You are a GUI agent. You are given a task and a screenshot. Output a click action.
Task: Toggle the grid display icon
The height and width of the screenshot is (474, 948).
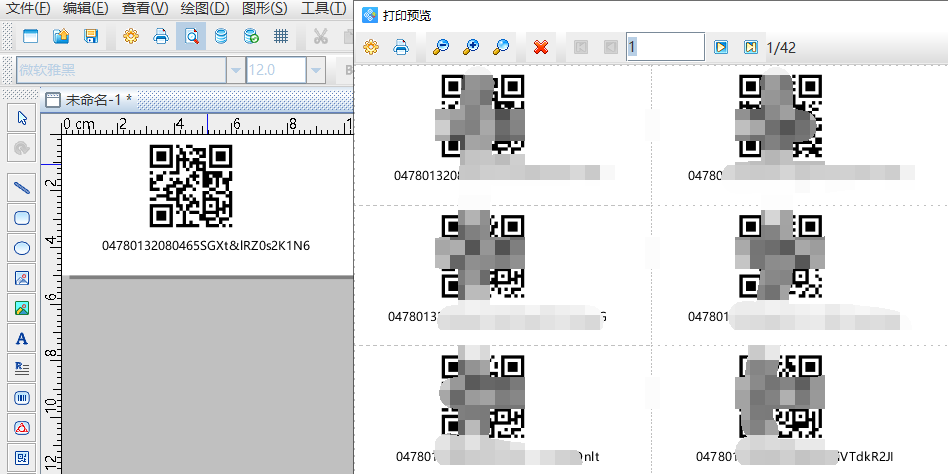pos(281,36)
